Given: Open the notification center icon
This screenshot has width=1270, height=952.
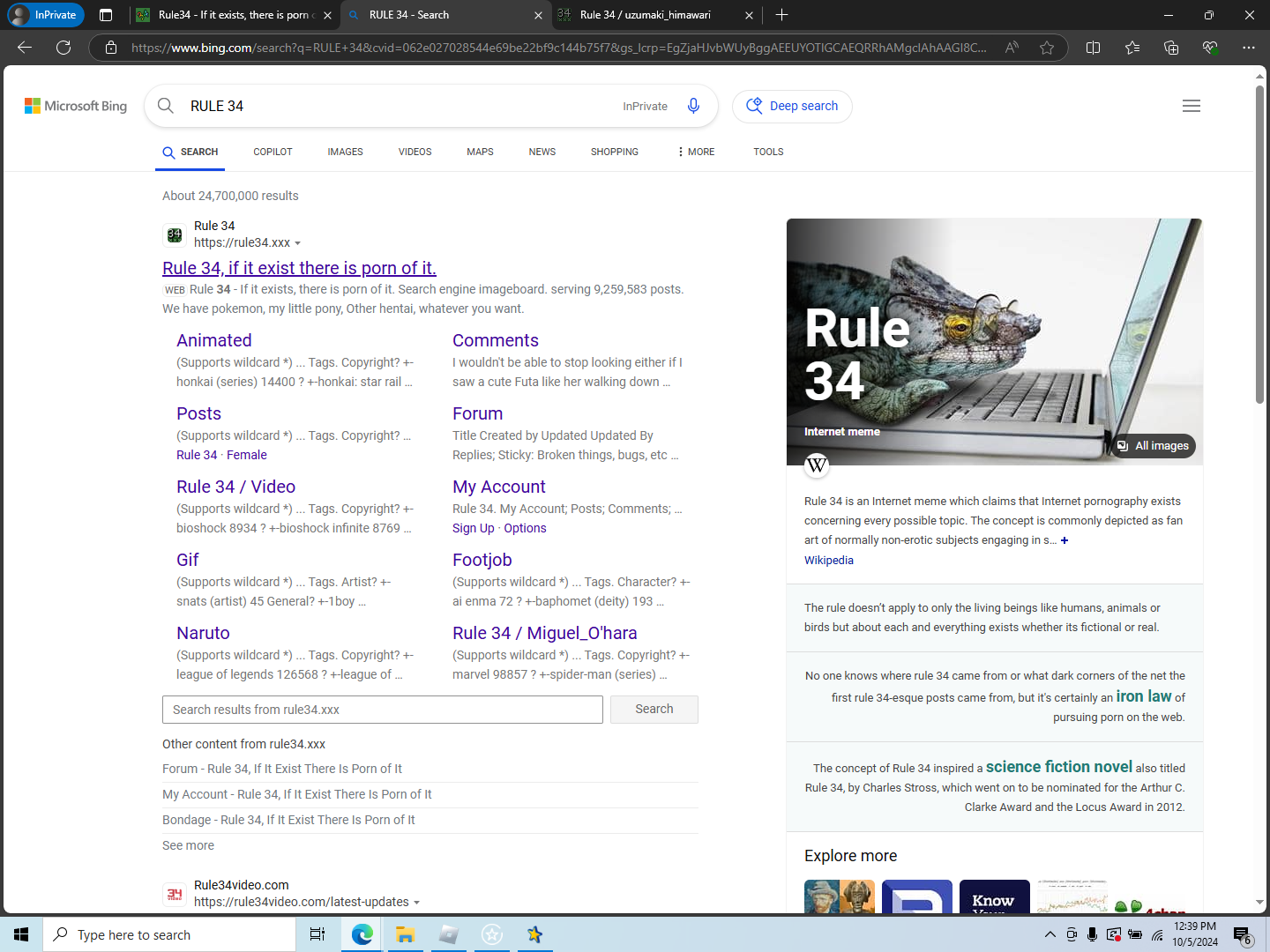Looking at the screenshot, I should [x=1242, y=934].
